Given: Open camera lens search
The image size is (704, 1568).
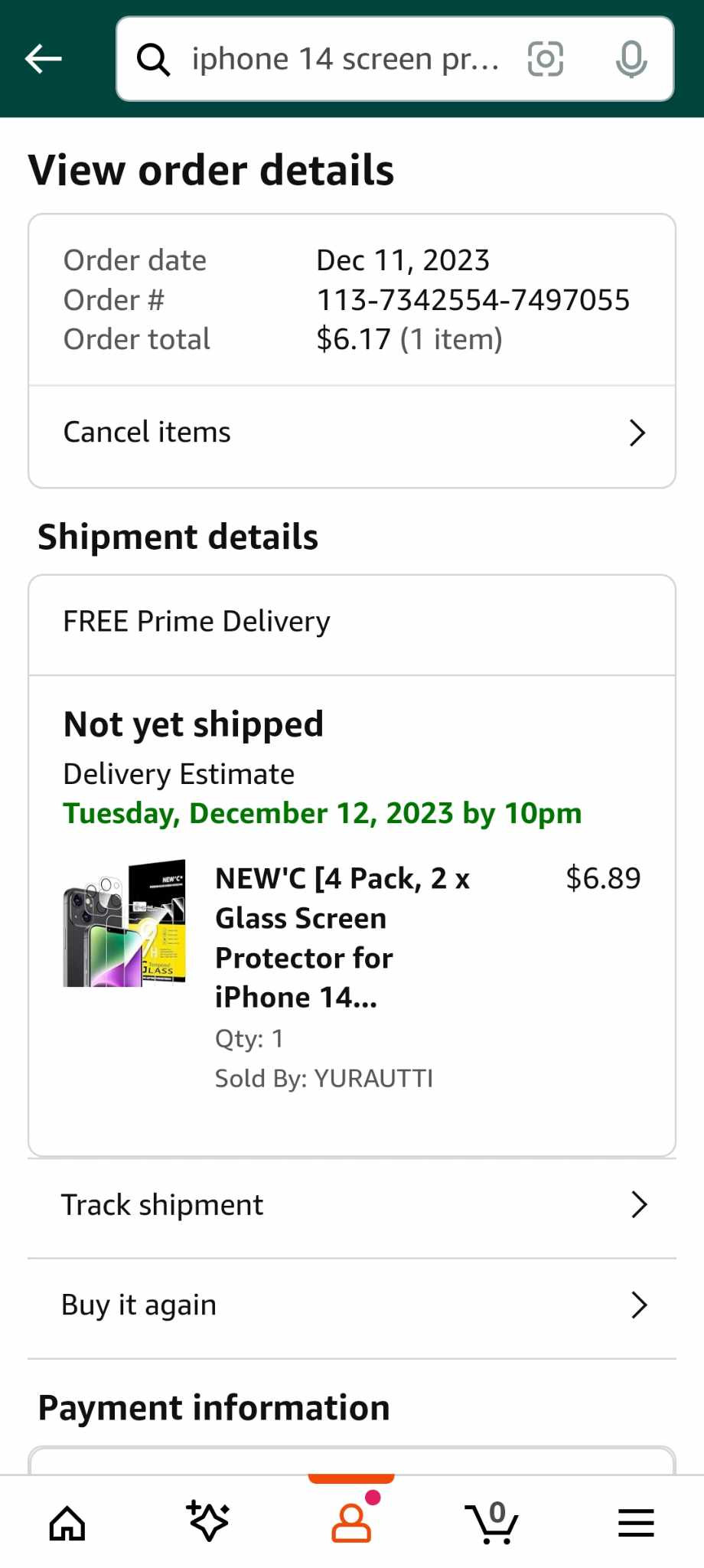Looking at the screenshot, I should click(546, 59).
